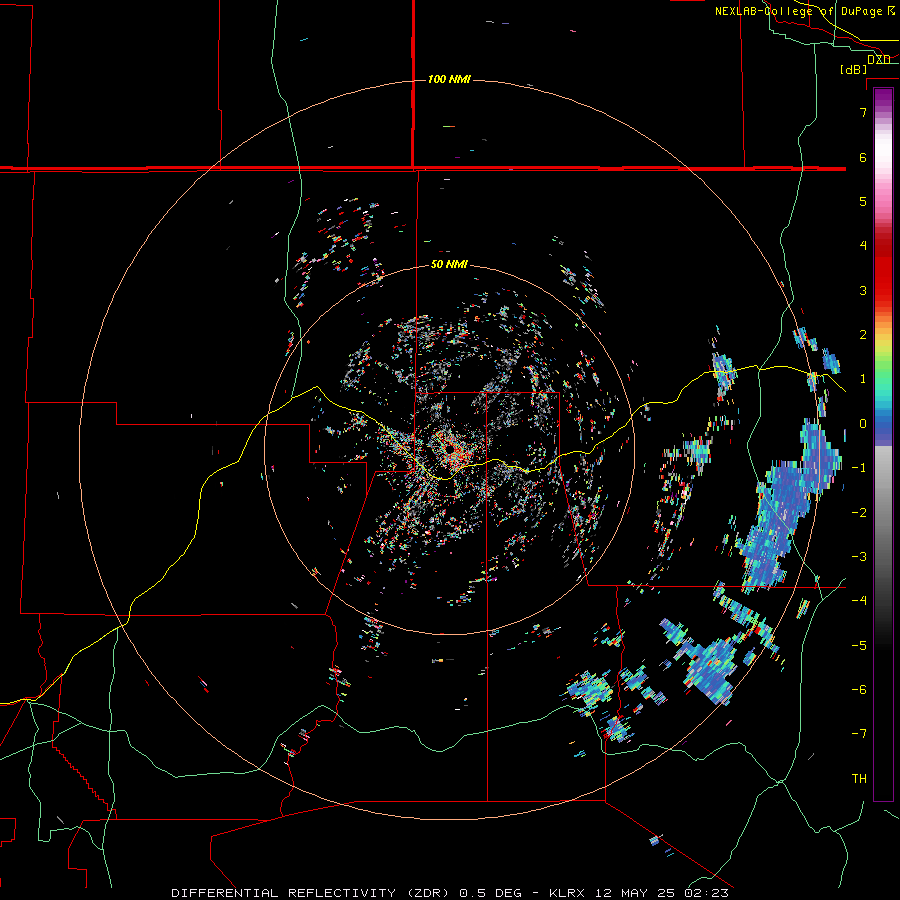Click the TH label on the legend
The width and height of the screenshot is (900, 900).
(859, 779)
